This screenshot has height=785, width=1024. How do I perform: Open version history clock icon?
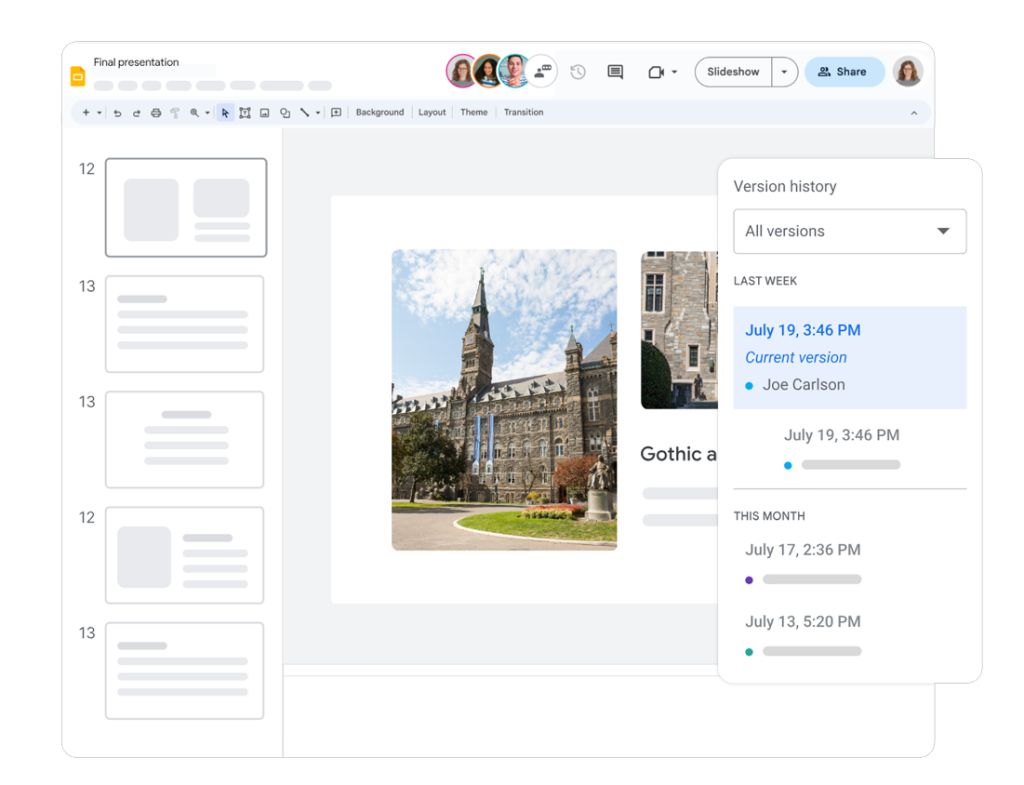coord(578,72)
